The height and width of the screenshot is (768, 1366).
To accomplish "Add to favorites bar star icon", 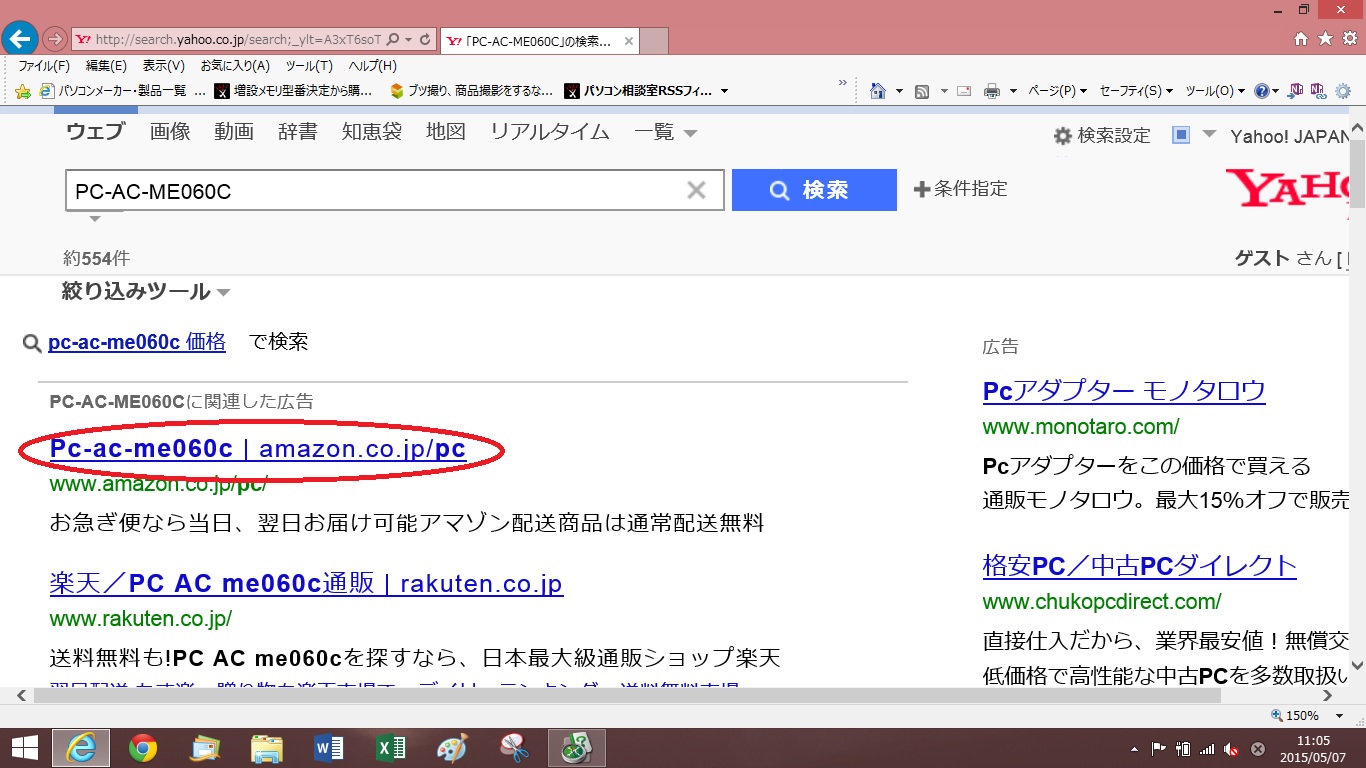I will (x=23, y=91).
